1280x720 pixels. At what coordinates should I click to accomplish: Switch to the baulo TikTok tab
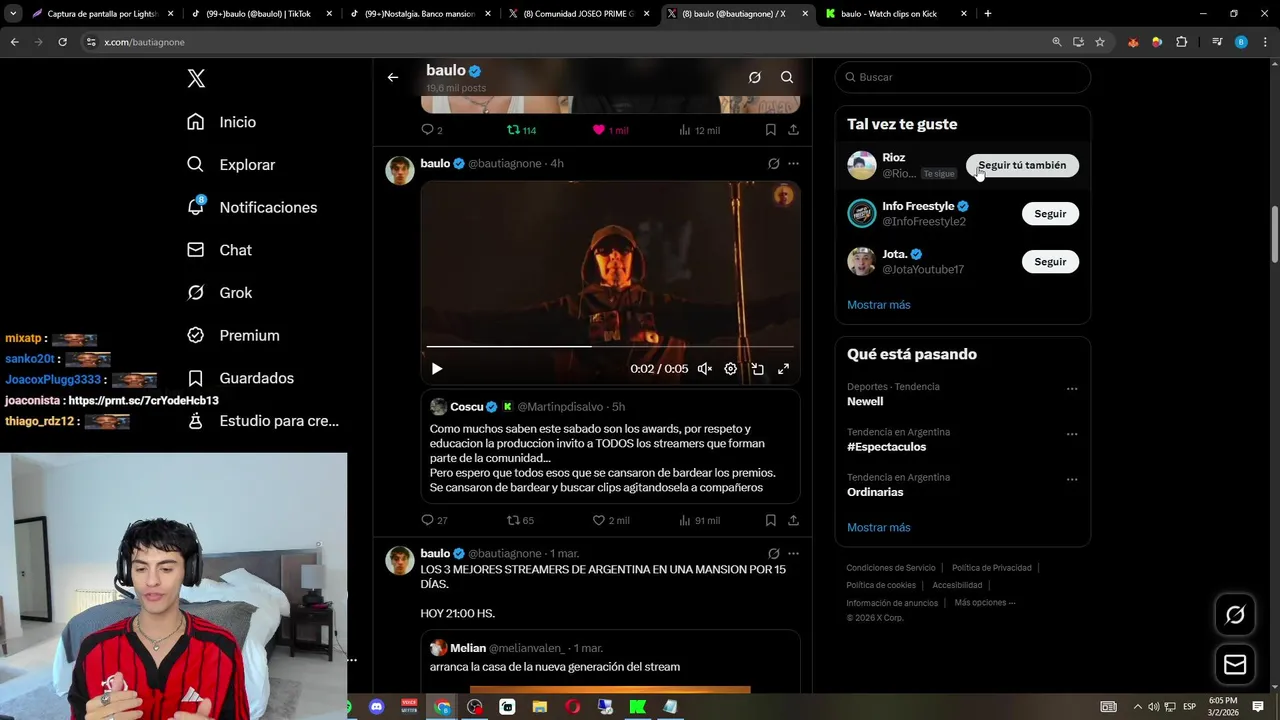tap(260, 14)
